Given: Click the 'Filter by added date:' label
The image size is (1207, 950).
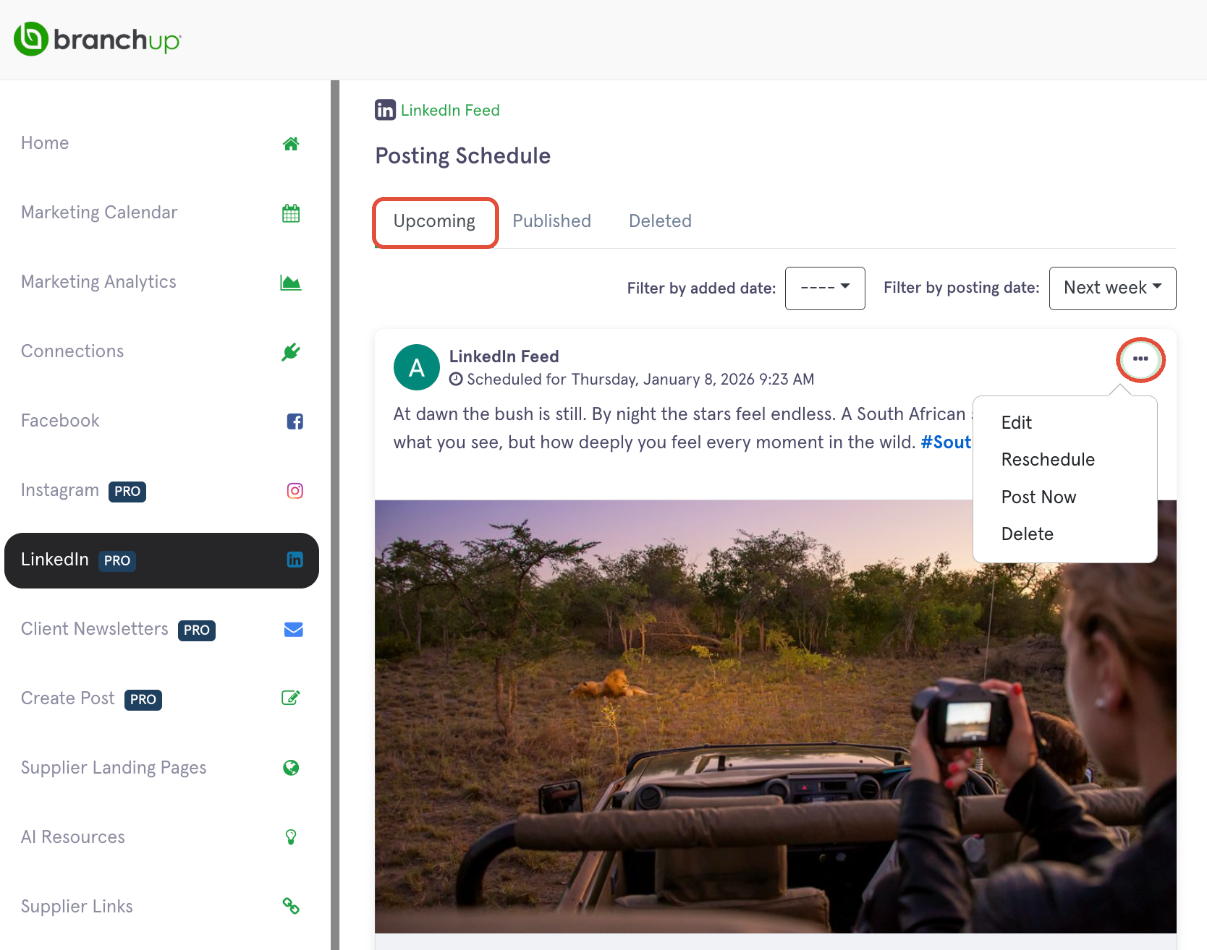Looking at the screenshot, I should (701, 288).
